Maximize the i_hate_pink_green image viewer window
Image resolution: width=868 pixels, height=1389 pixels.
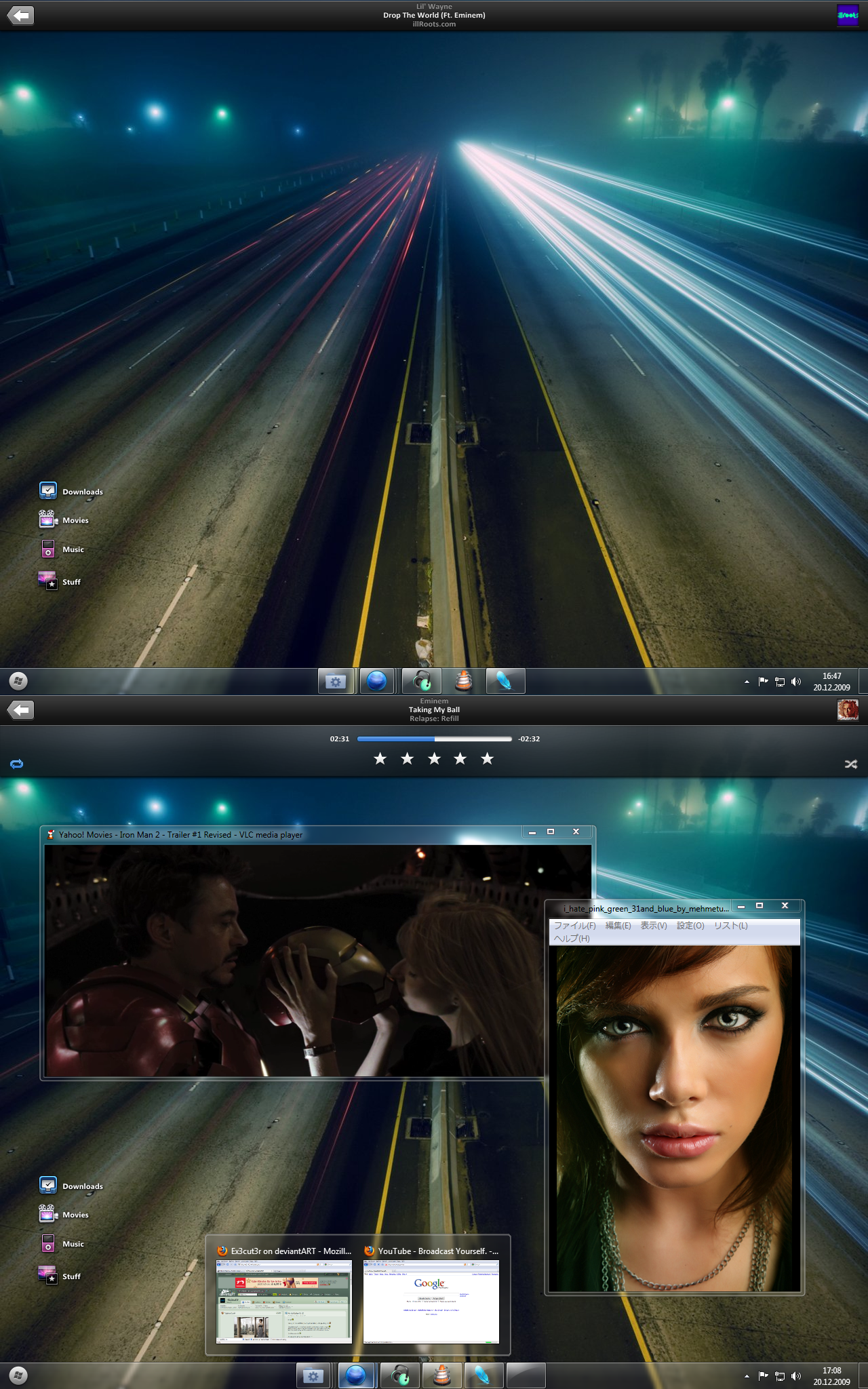759,905
